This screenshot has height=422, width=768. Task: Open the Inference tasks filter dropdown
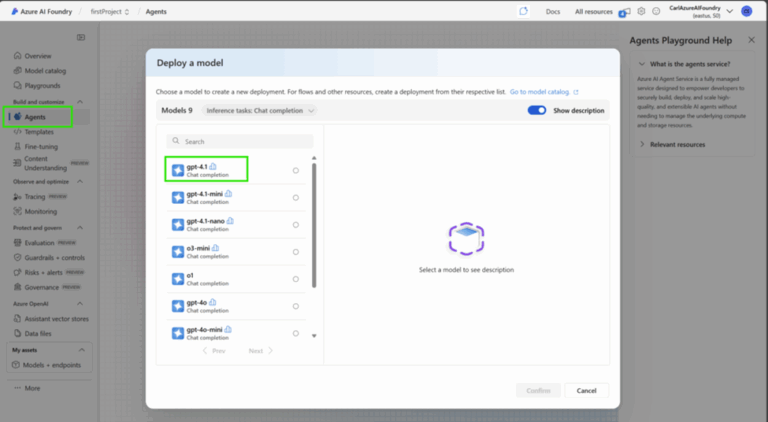260,111
